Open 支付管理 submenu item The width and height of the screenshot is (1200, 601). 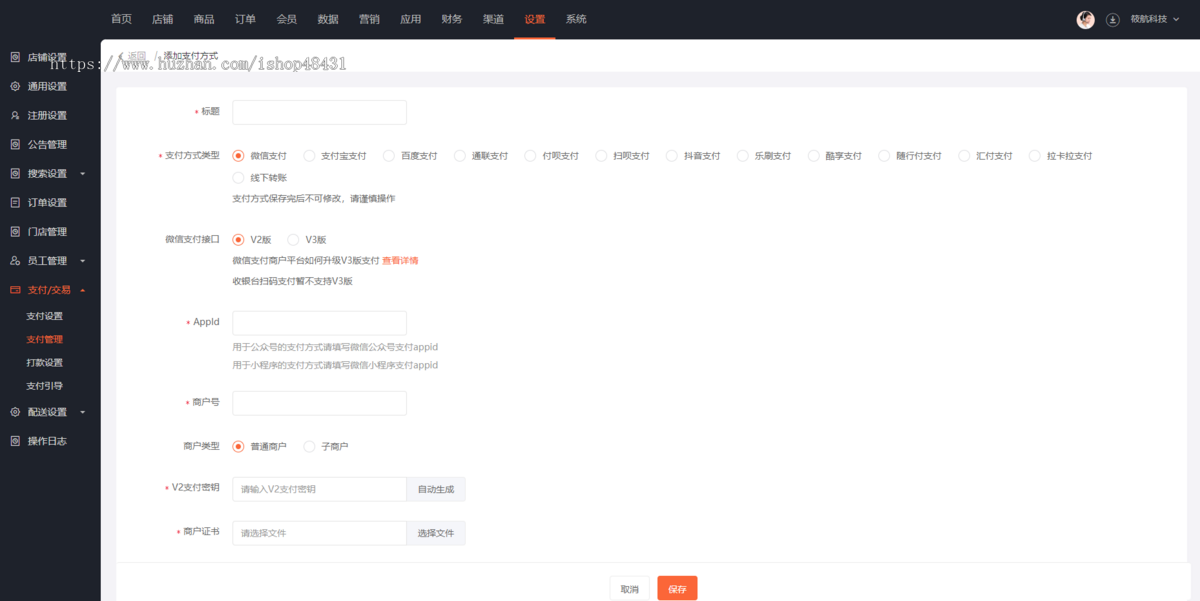(44, 339)
